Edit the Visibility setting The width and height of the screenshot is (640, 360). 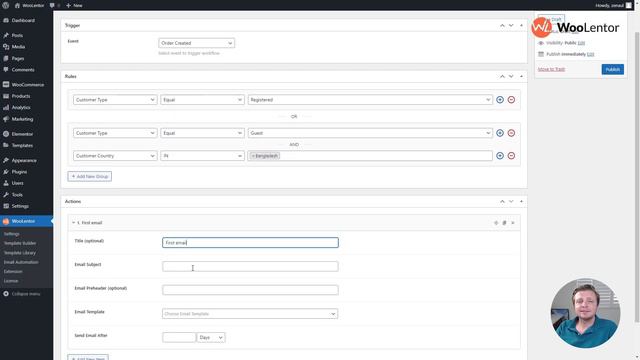click(581, 43)
